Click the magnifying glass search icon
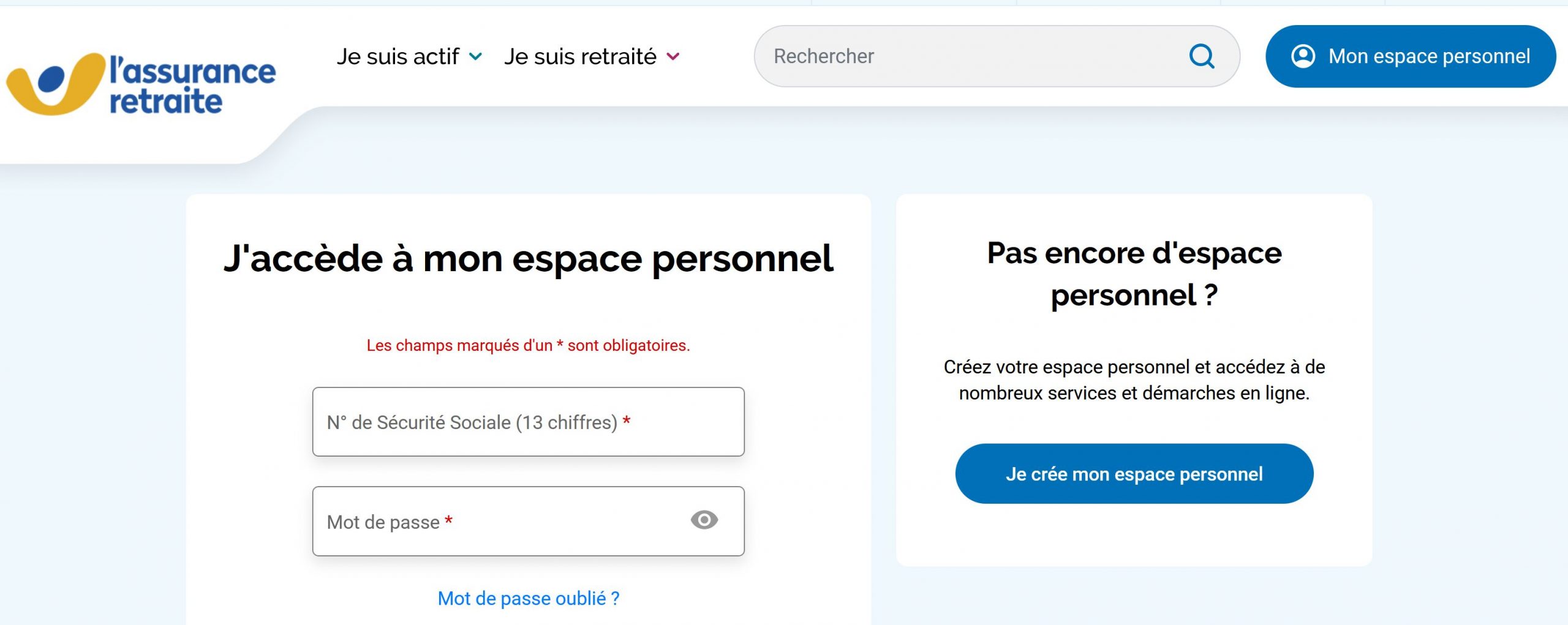The height and width of the screenshot is (625, 1568). (1201, 56)
